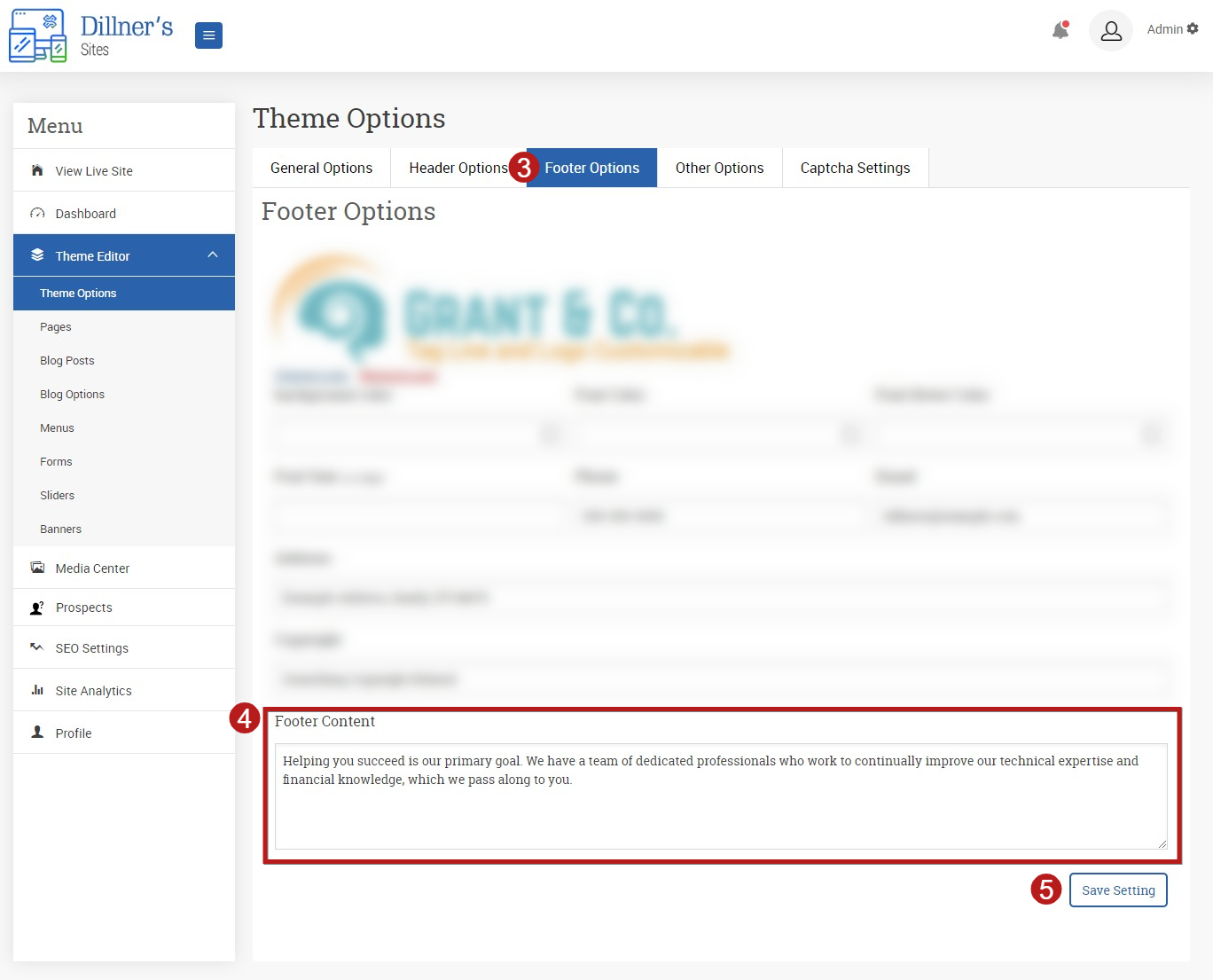The width and height of the screenshot is (1213, 980).
Task: Switch to Other Options tab
Action: point(719,168)
